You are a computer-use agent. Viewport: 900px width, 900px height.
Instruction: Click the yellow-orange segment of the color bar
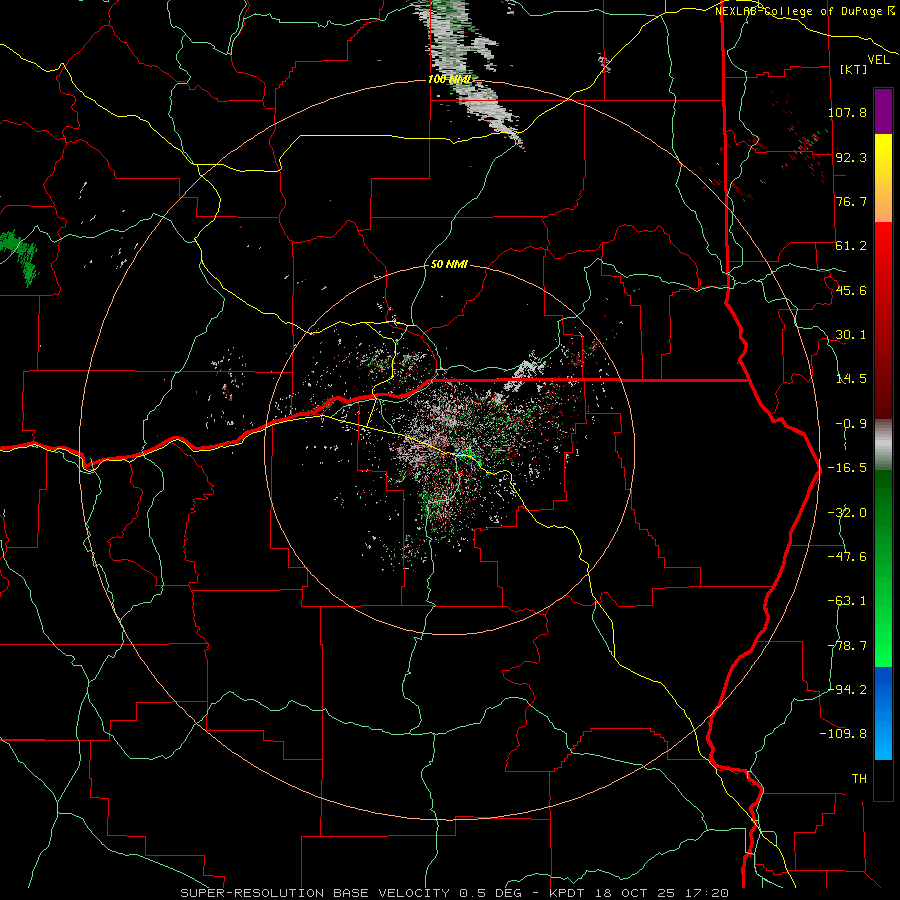[x=883, y=178]
